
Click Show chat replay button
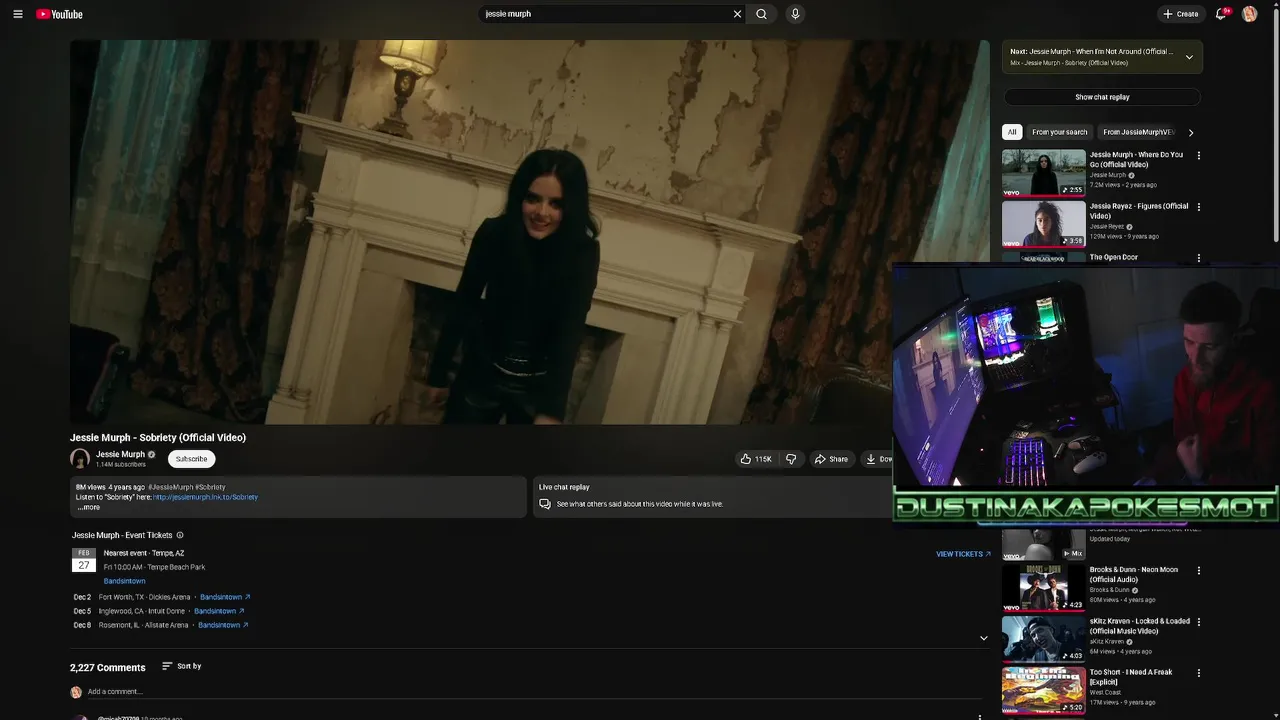point(1102,97)
